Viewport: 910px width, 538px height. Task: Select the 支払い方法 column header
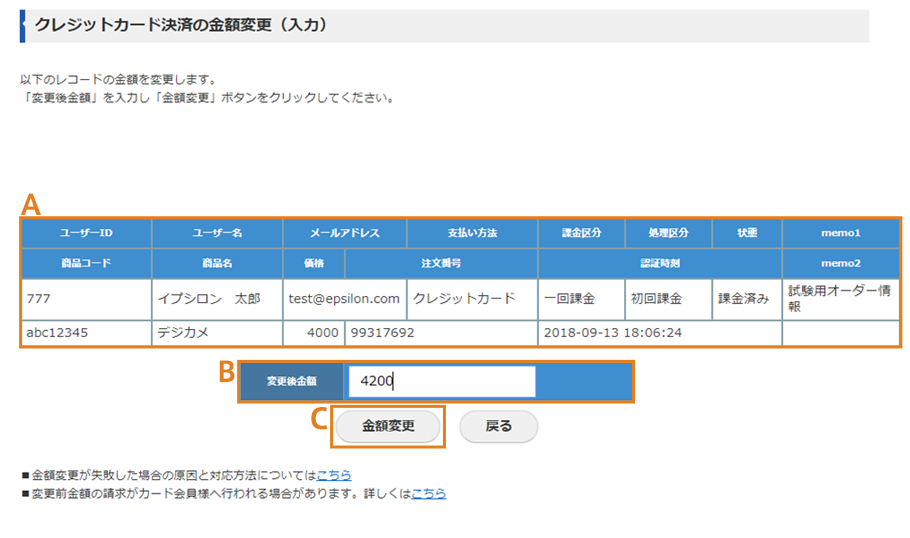point(472,233)
